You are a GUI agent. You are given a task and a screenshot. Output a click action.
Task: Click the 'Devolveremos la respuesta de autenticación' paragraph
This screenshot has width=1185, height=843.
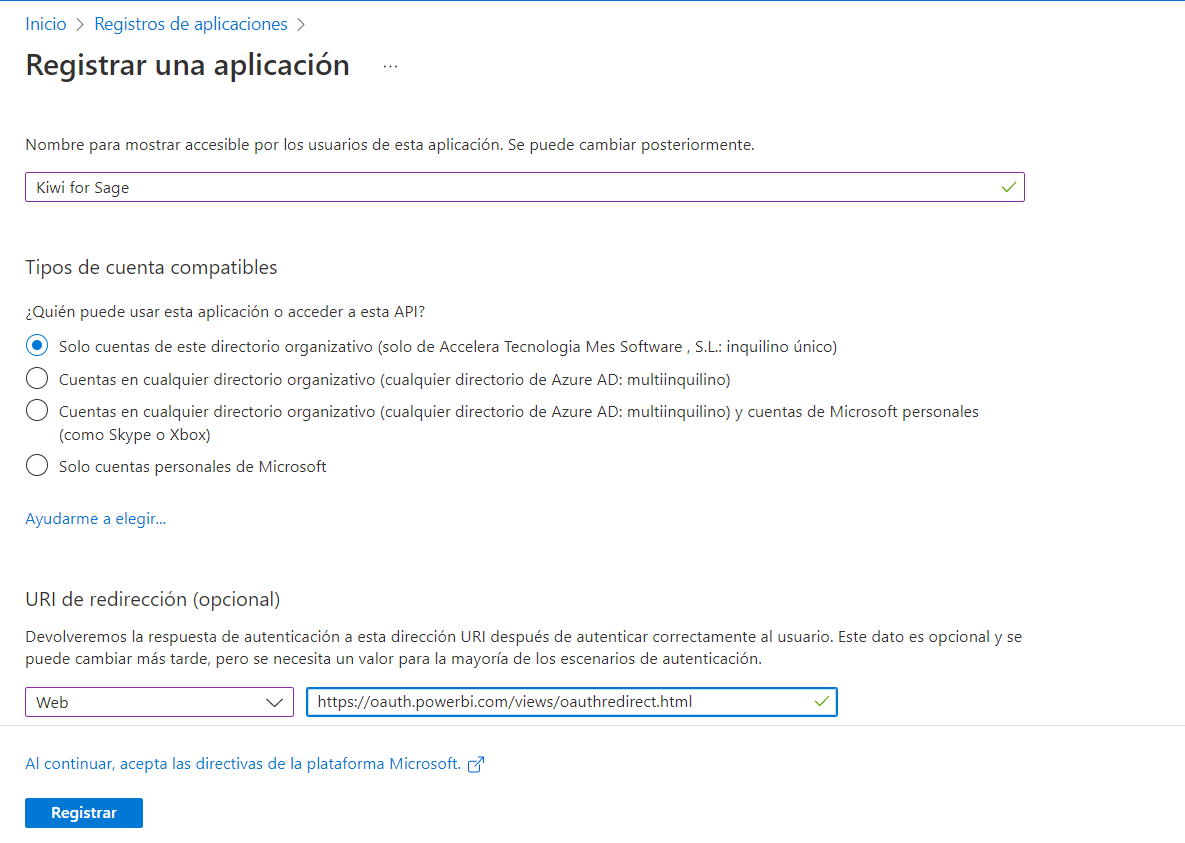point(524,648)
